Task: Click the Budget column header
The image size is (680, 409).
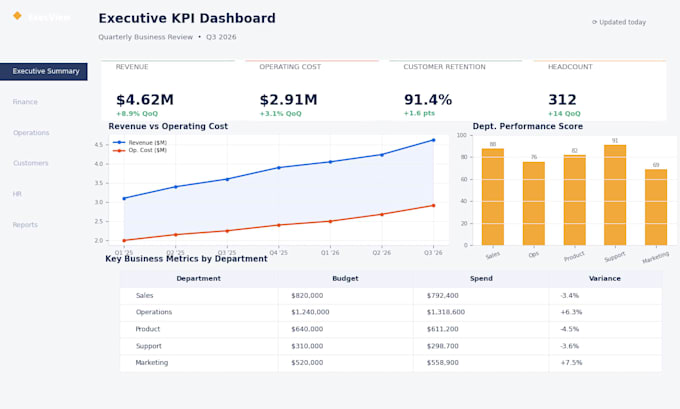Action: tap(345, 278)
